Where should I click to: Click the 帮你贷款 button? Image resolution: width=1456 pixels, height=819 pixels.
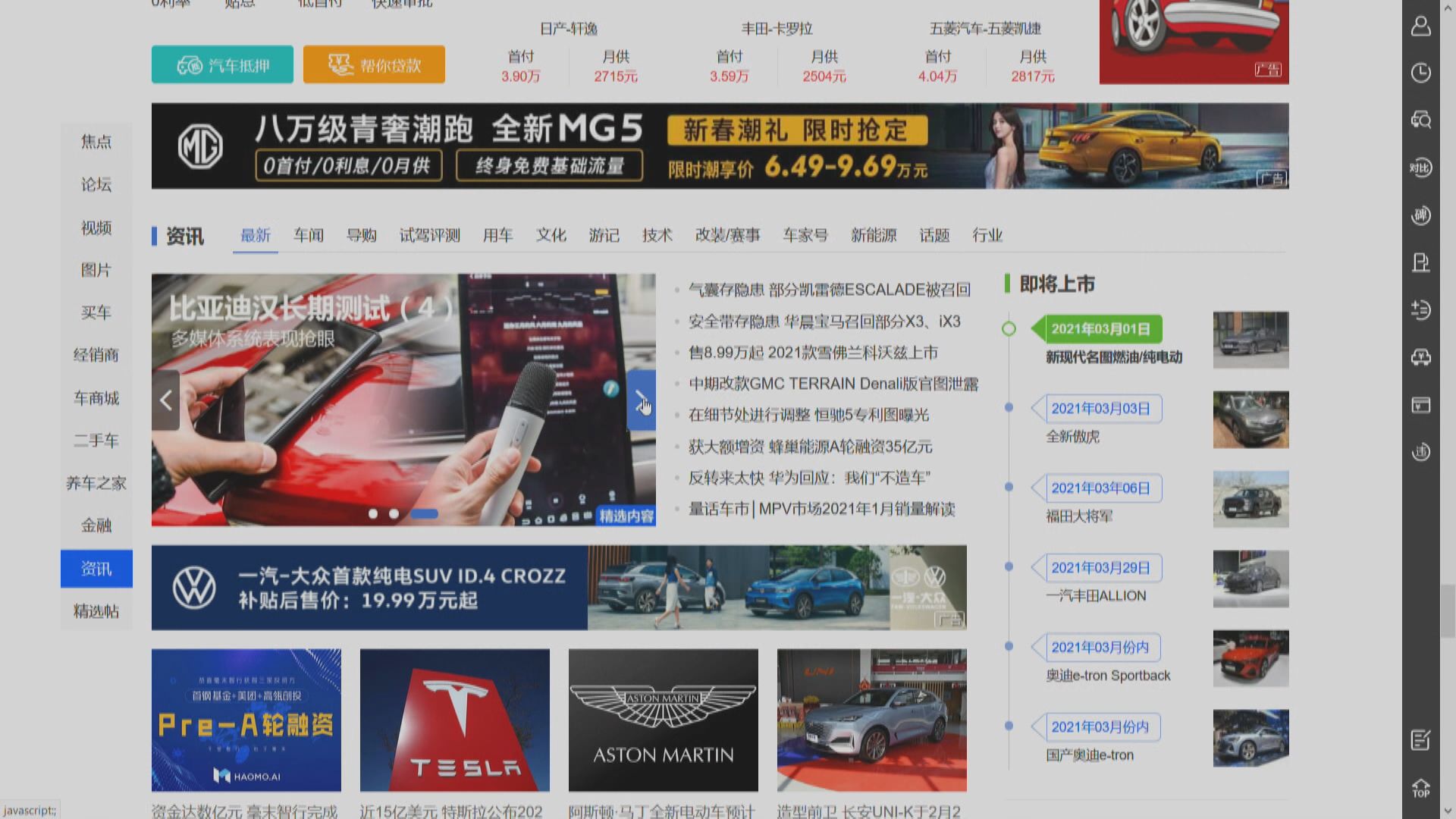[374, 64]
